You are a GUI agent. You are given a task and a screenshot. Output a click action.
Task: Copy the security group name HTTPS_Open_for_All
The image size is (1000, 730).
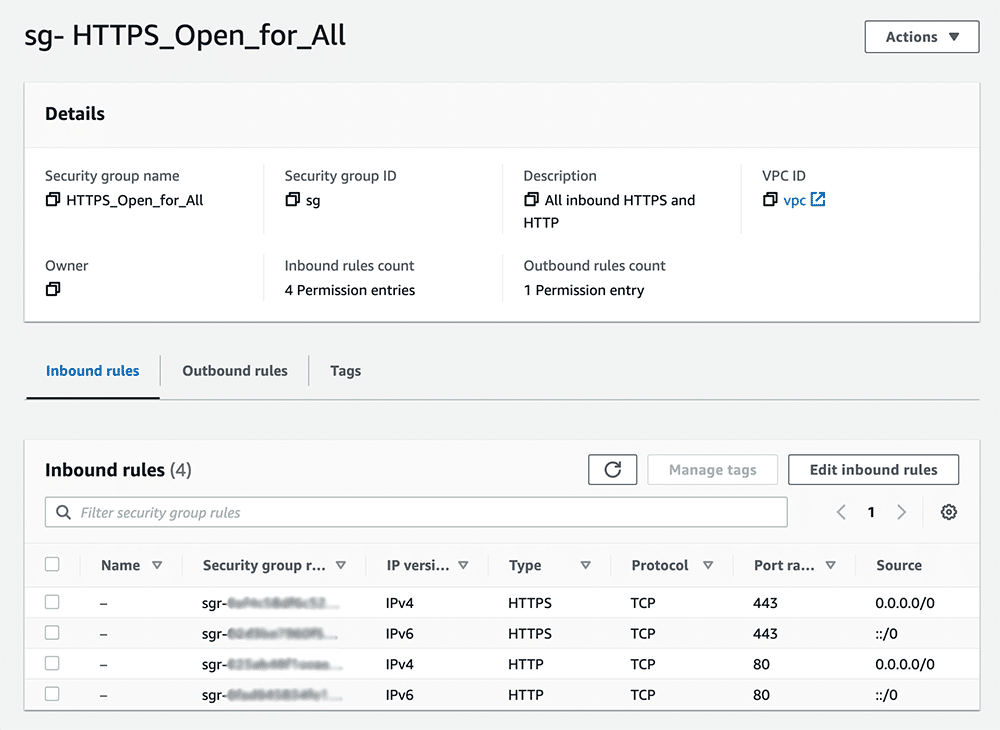coord(53,200)
